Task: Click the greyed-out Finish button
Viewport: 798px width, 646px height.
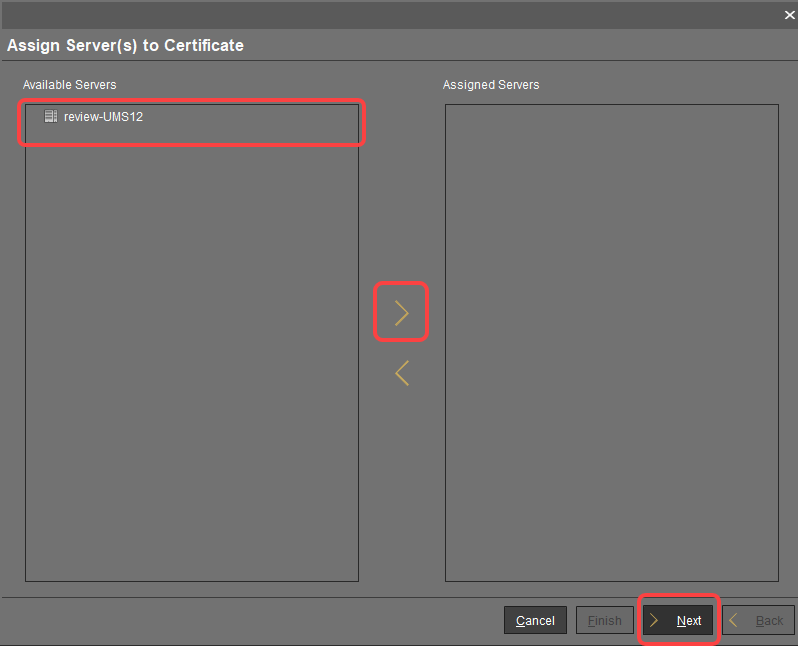Action: (x=604, y=620)
